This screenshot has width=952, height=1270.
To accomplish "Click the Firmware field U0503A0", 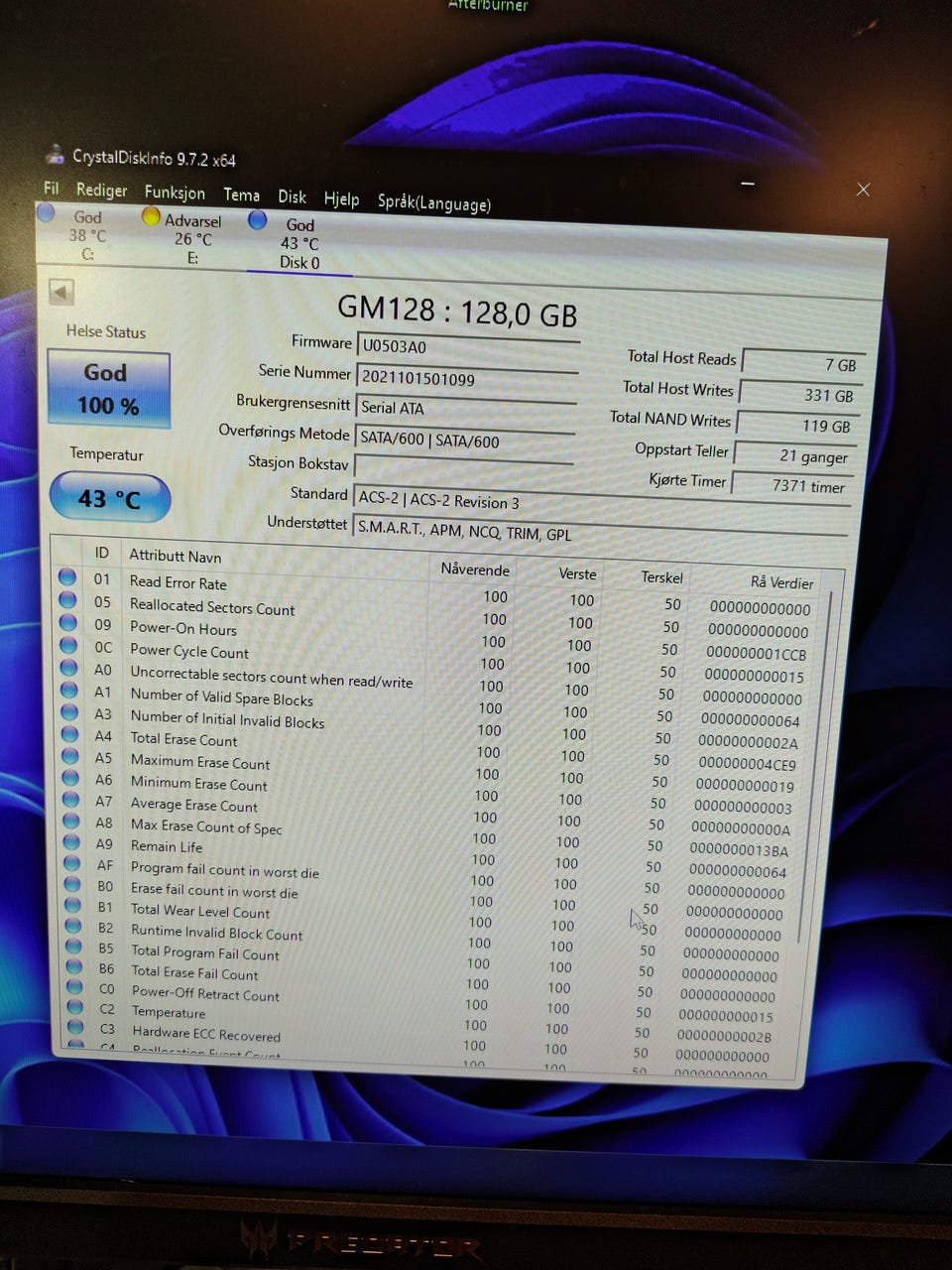I will click(x=468, y=348).
